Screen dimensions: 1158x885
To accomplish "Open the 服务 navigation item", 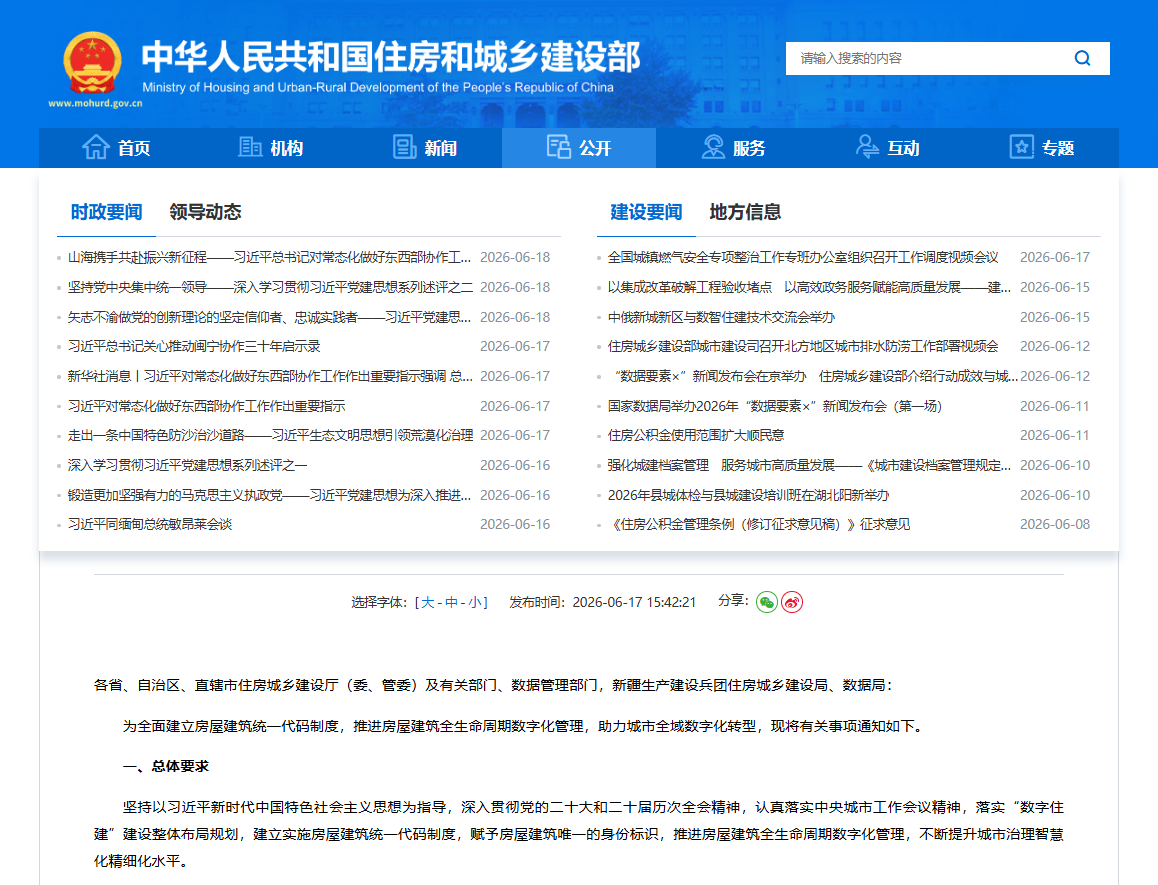I will [x=733, y=148].
